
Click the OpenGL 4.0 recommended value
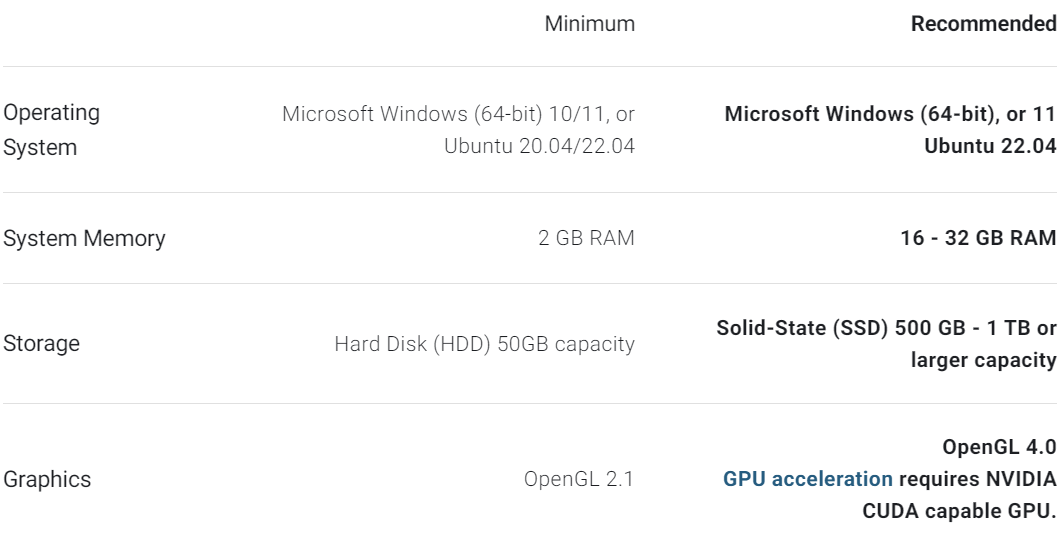coord(999,447)
